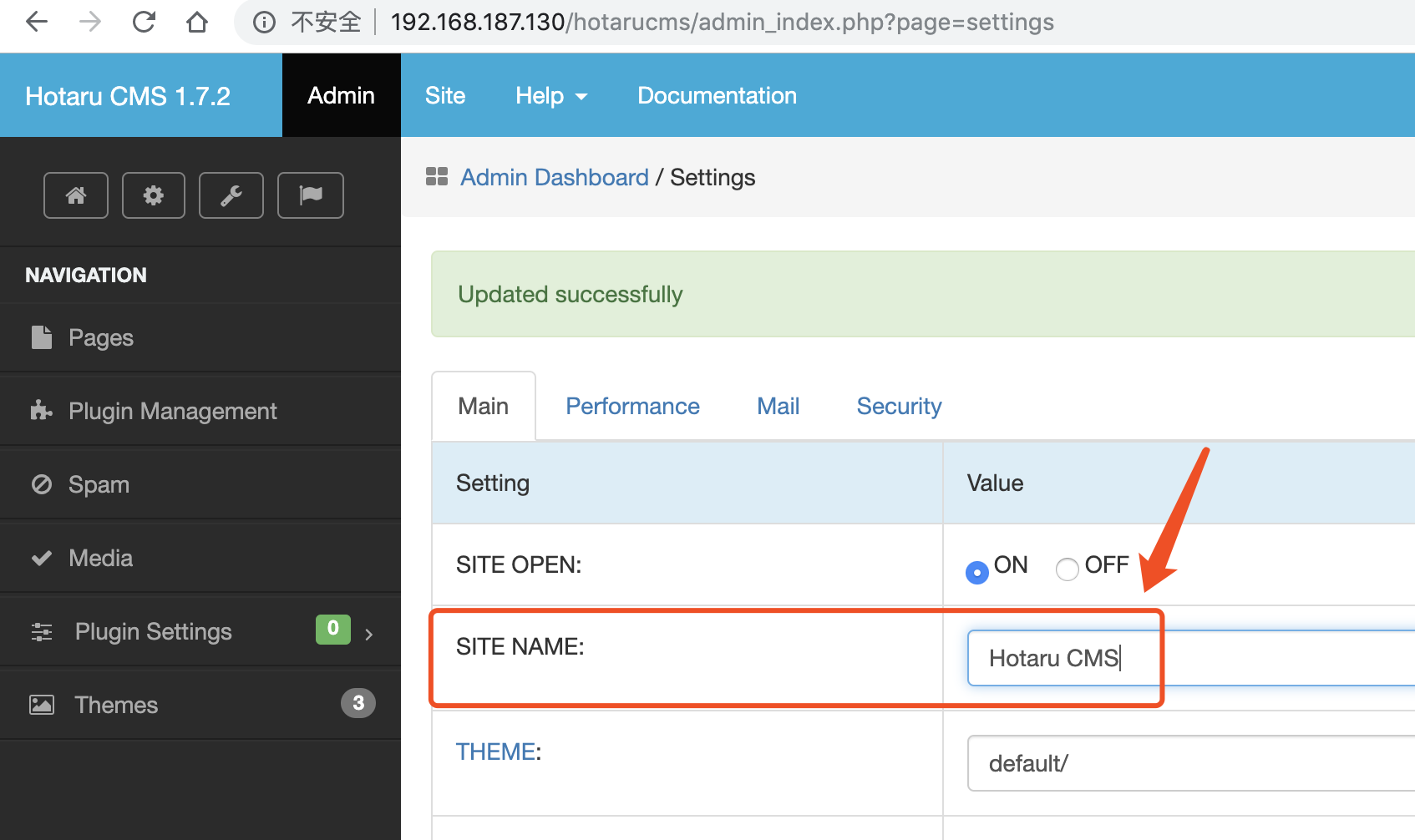Viewport: 1415px width, 840px height.
Task: Click the Settings breadcrumb text
Action: coord(713,177)
